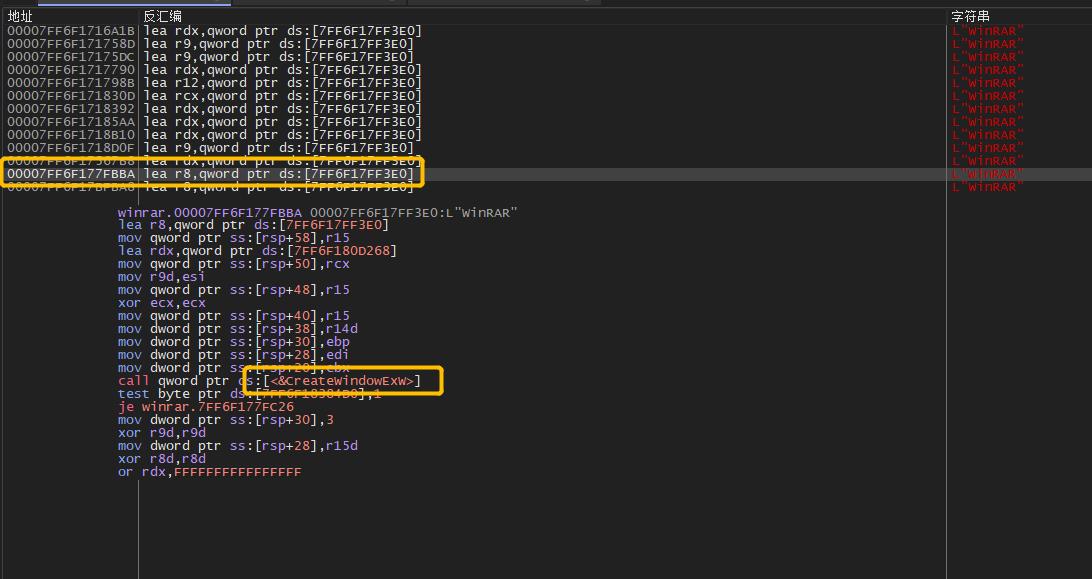Select the highlighted result row 00007FF6F177FBBA
The image size is (1092, 579).
(70, 173)
